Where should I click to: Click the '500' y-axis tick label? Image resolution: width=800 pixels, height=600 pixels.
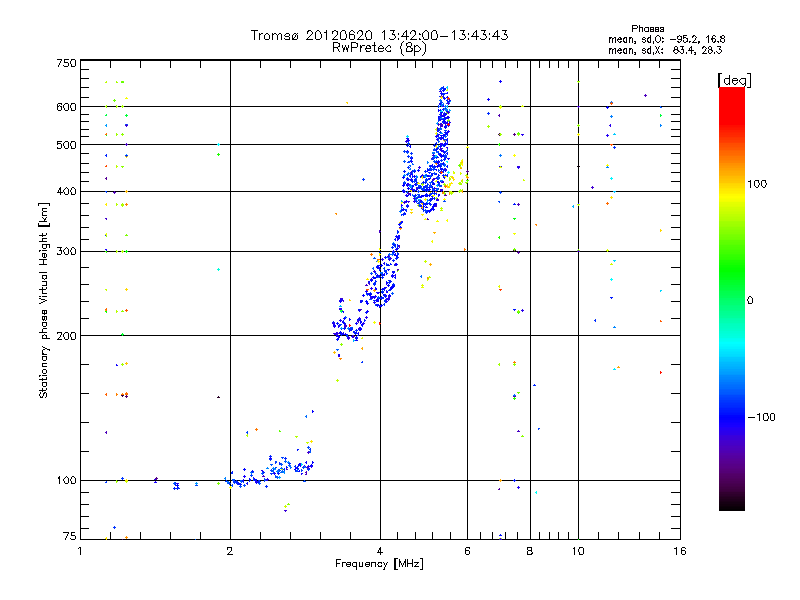[x=66, y=145]
